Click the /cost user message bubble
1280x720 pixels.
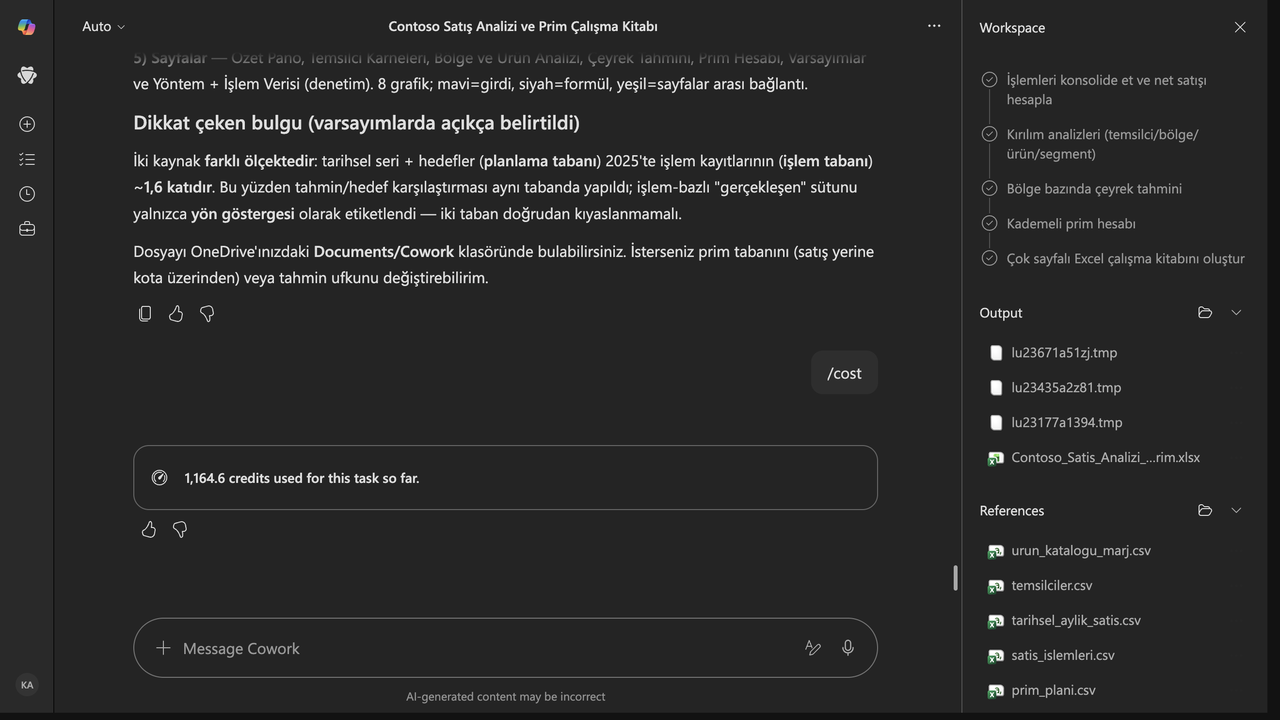[844, 373]
